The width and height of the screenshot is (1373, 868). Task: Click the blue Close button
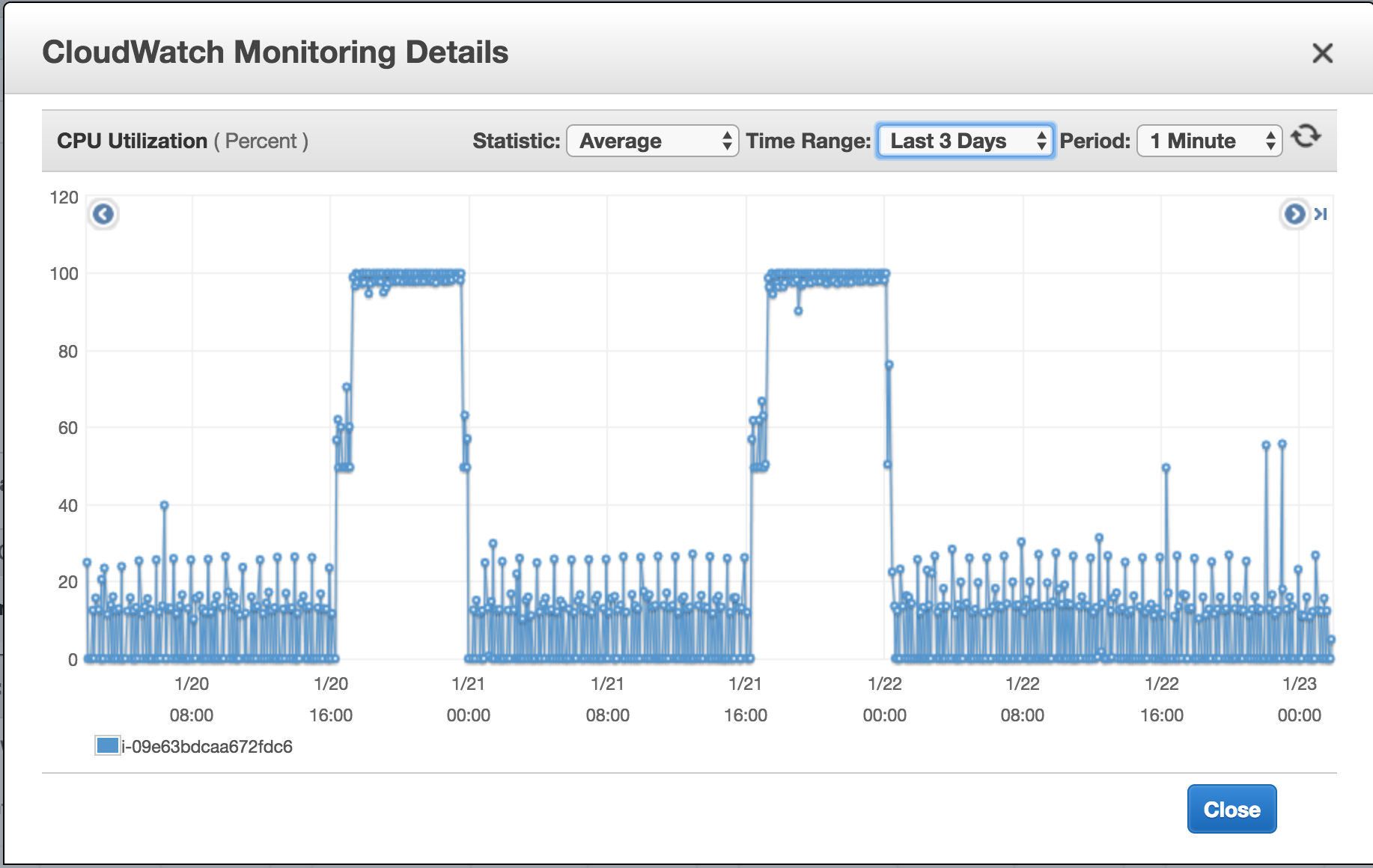click(x=1232, y=809)
